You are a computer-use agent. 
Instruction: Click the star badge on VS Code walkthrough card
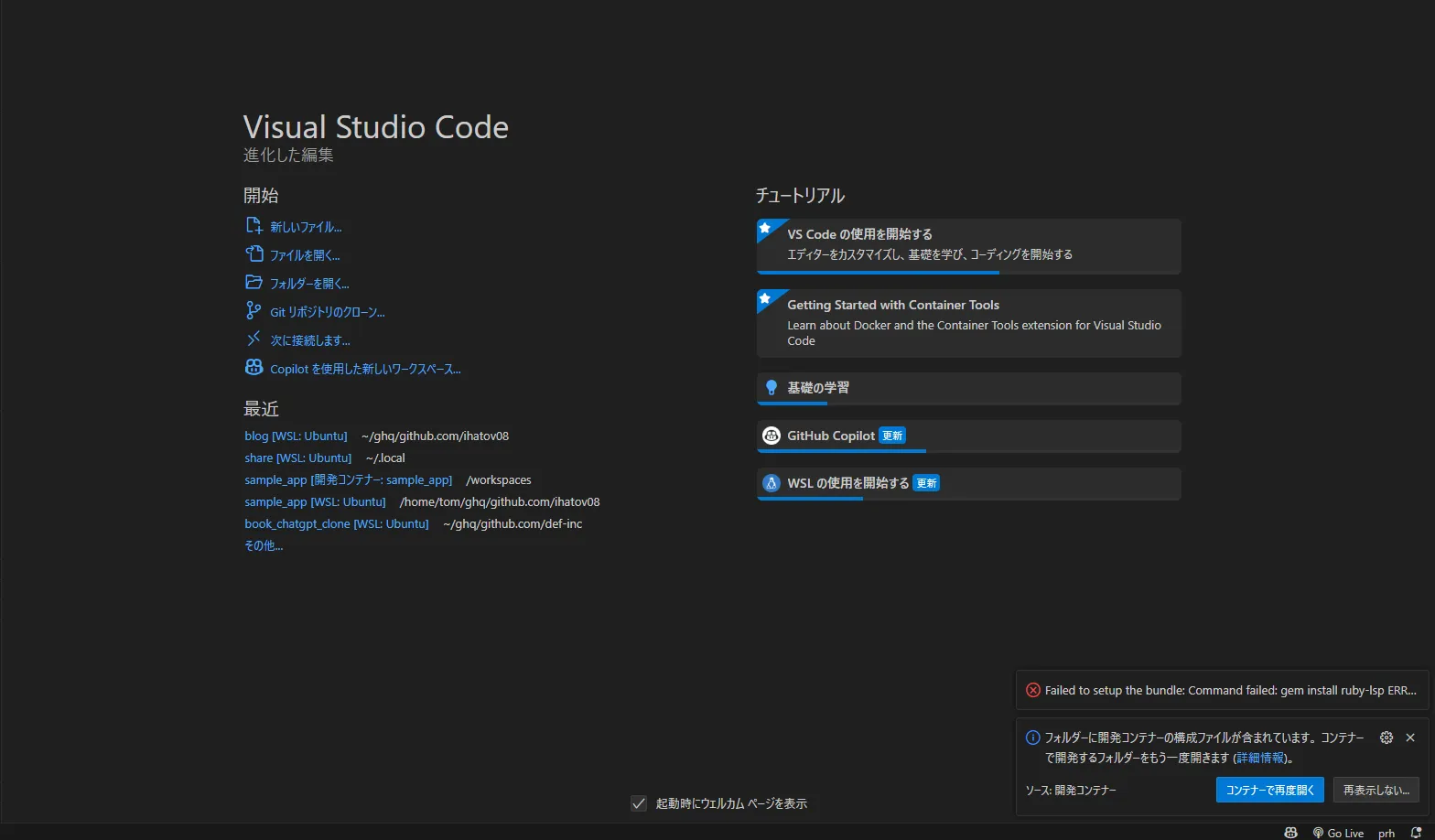(x=765, y=227)
